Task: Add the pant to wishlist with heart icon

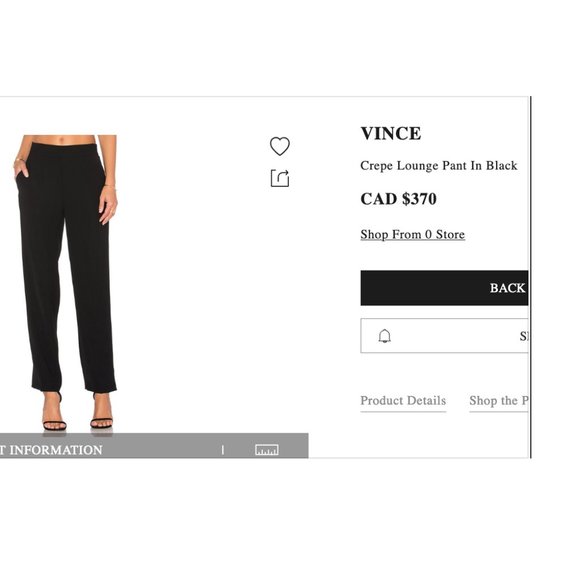Action: tap(280, 146)
